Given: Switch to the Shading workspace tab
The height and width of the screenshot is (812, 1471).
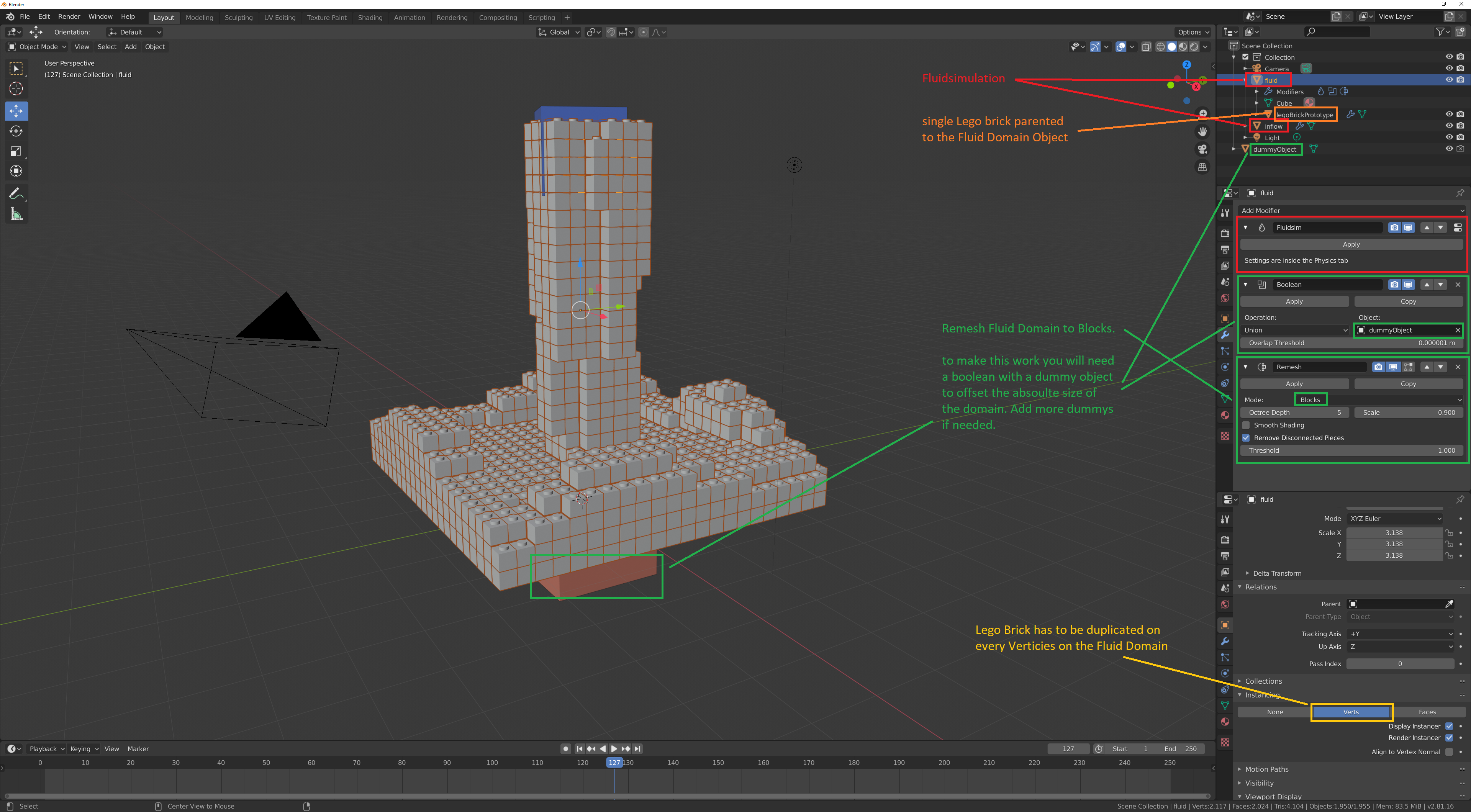Looking at the screenshot, I should 370,17.
